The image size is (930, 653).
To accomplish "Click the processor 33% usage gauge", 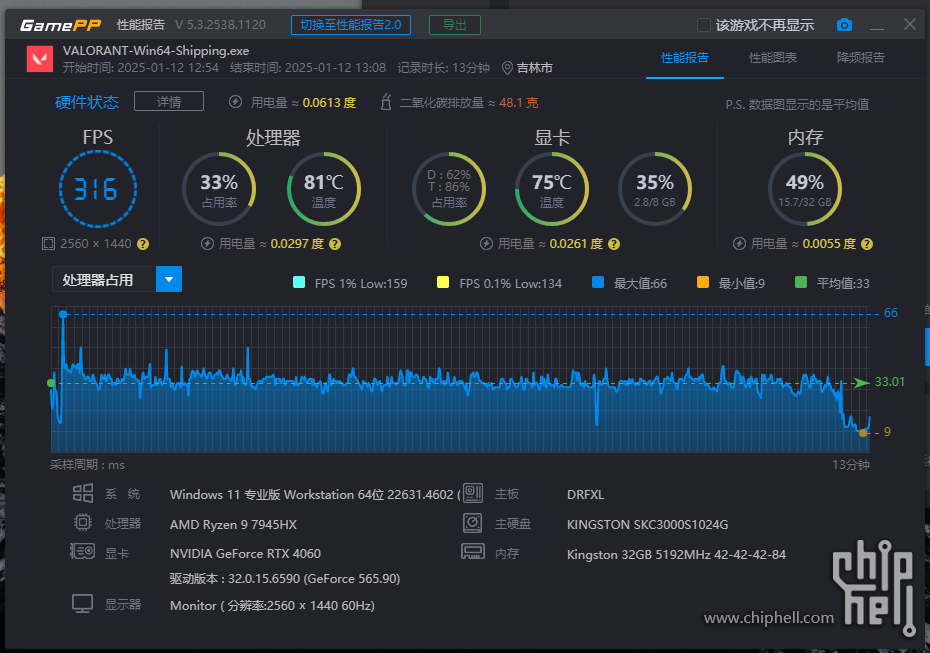I will tap(219, 189).
